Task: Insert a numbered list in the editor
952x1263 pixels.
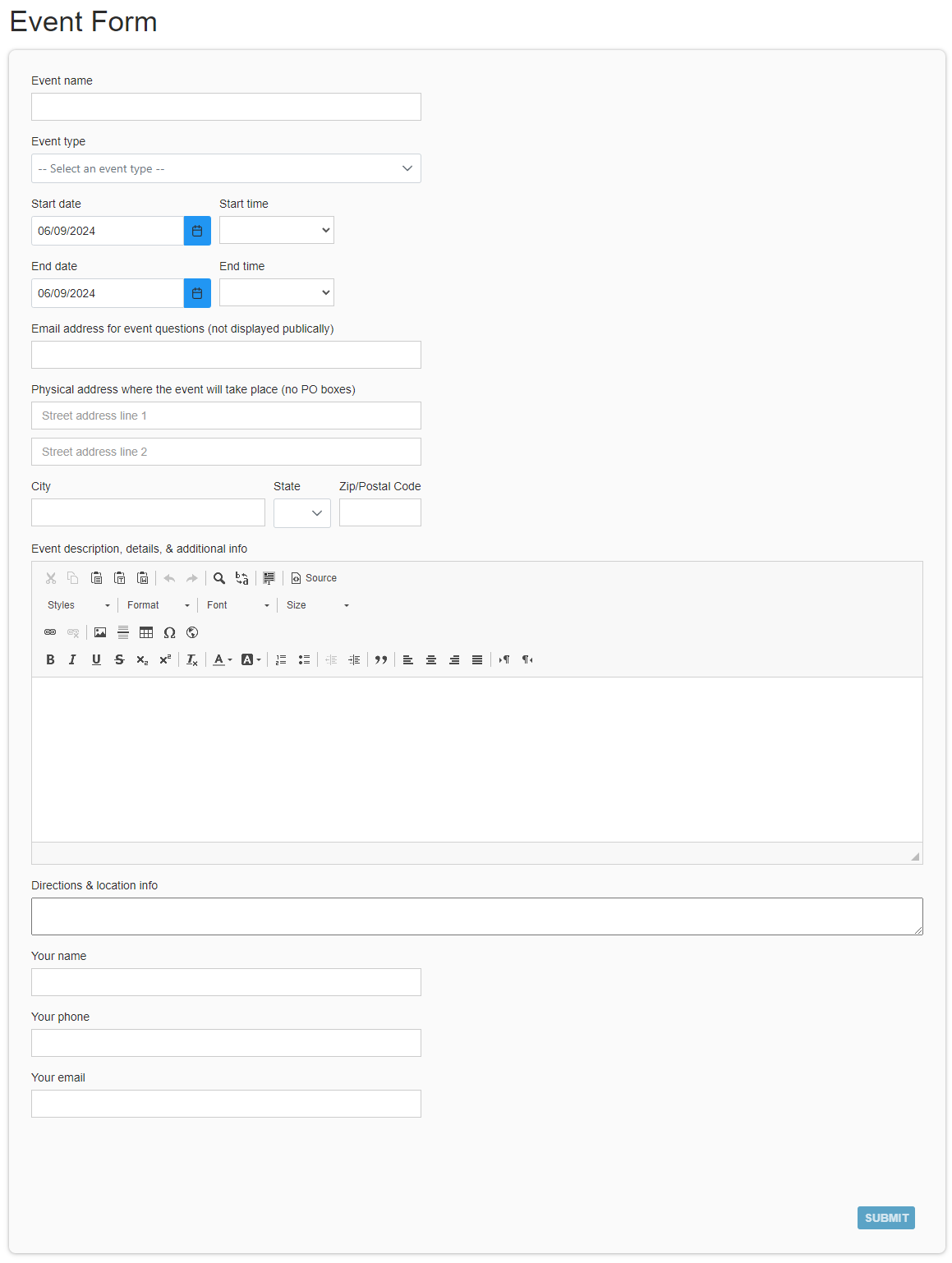Action: [281, 659]
